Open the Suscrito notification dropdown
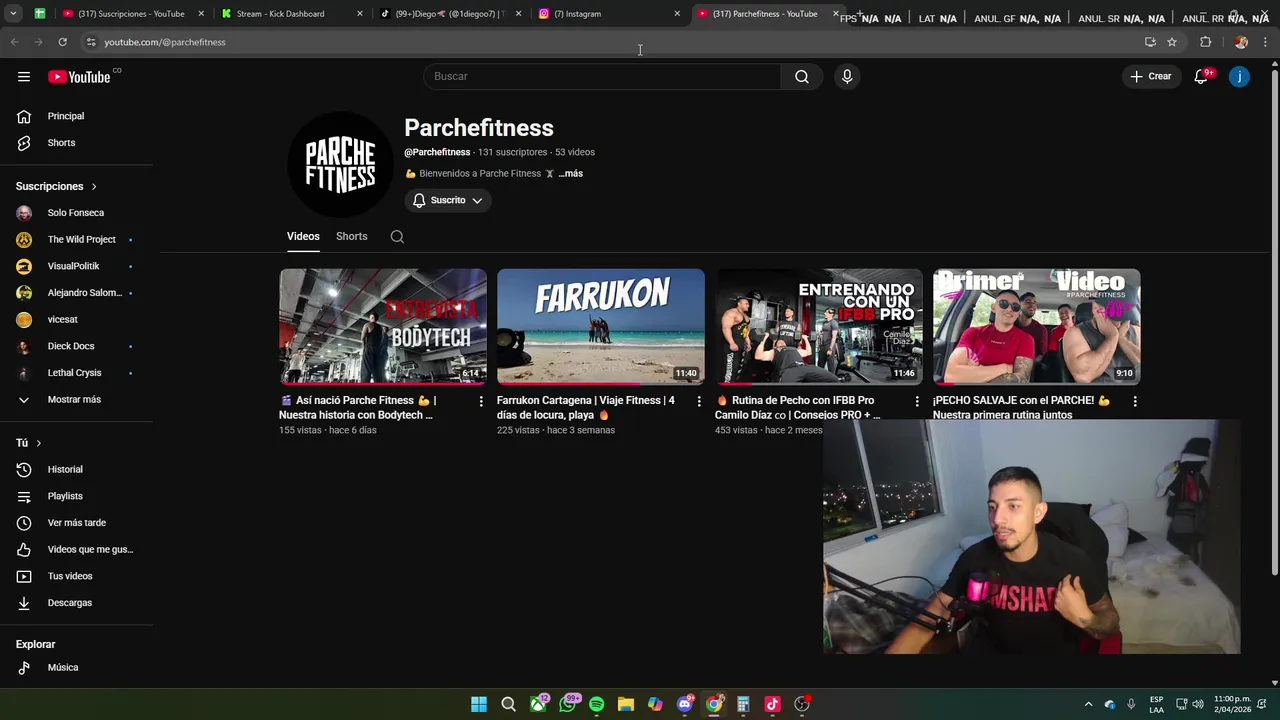This screenshot has height=720, width=1280. pos(447,201)
